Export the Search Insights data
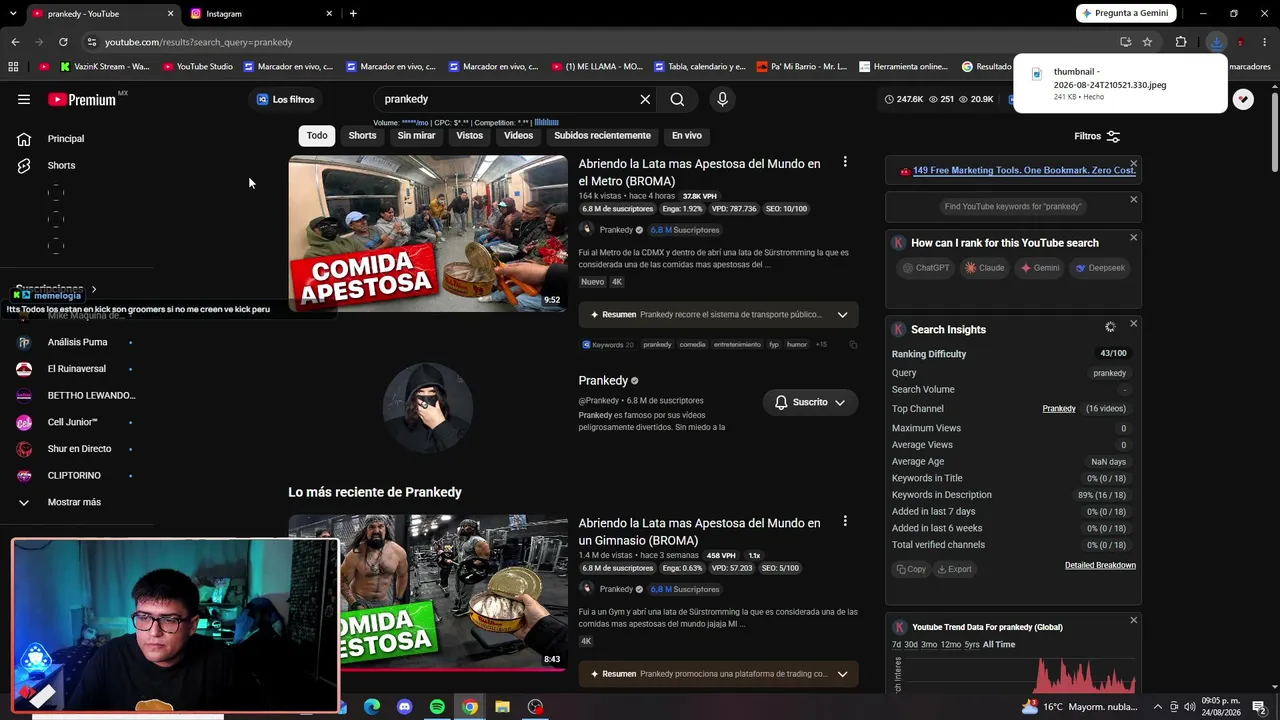The width and height of the screenshot is (1280, 720). 954,569
